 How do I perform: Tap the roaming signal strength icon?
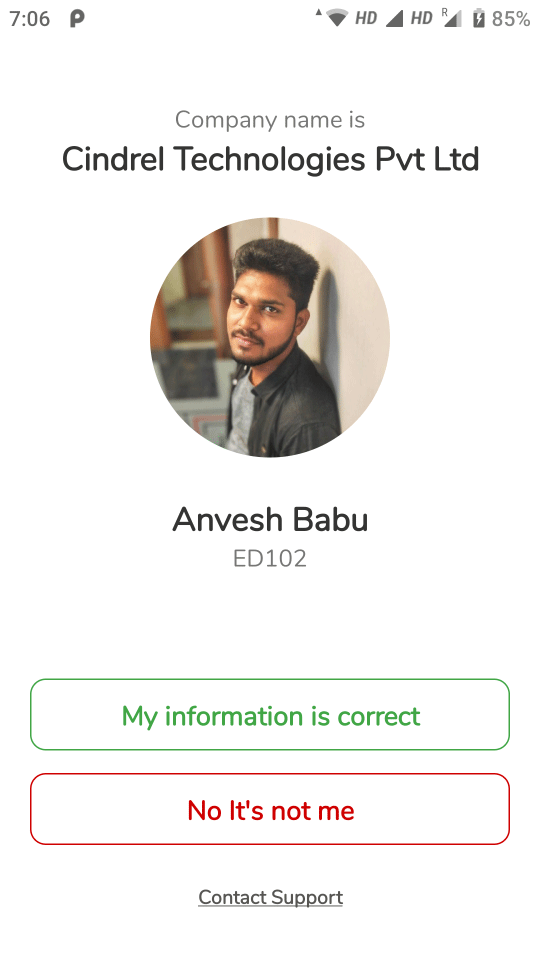452,18
